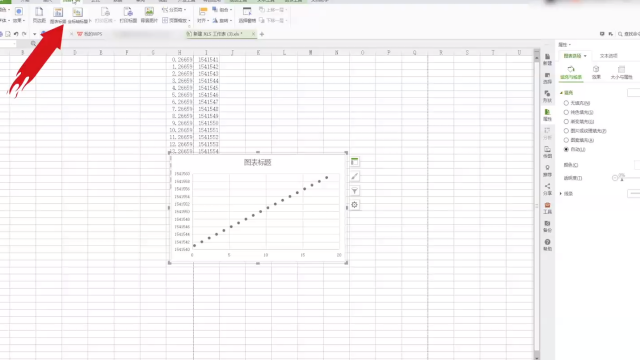
Task: Switch to the Effects tab in properties
Action: 596,72
